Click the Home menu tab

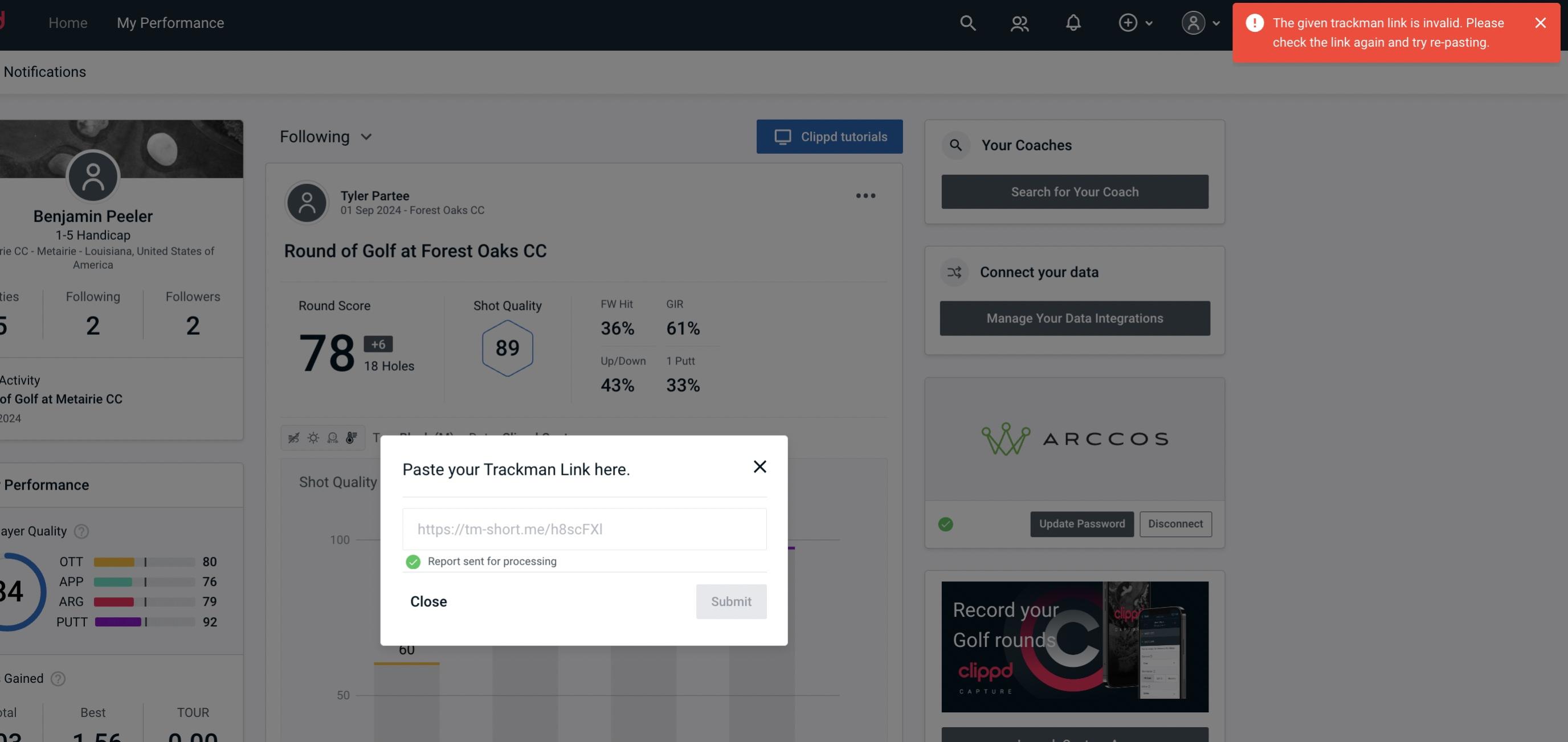point(68,22)
